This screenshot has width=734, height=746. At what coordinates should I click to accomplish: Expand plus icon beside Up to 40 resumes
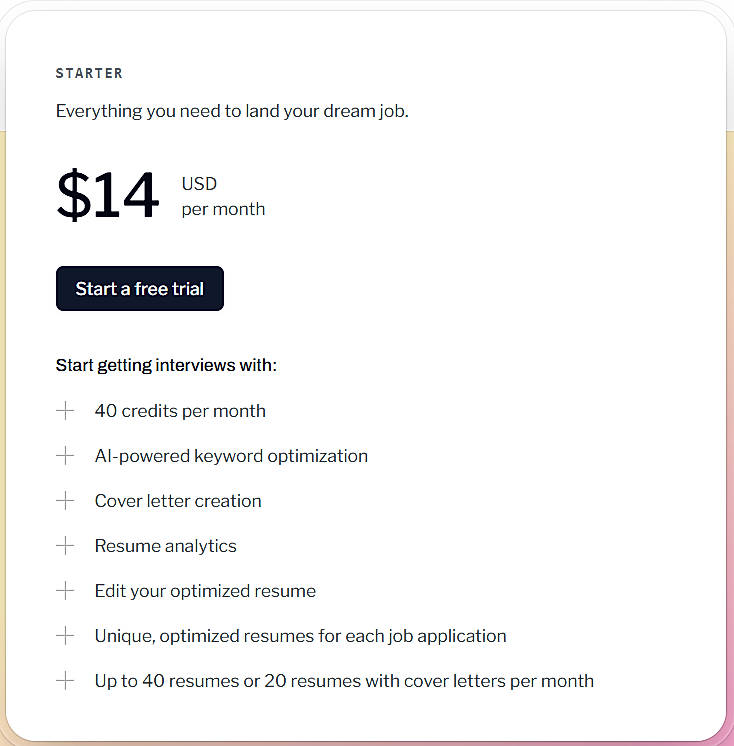(65, 680)
